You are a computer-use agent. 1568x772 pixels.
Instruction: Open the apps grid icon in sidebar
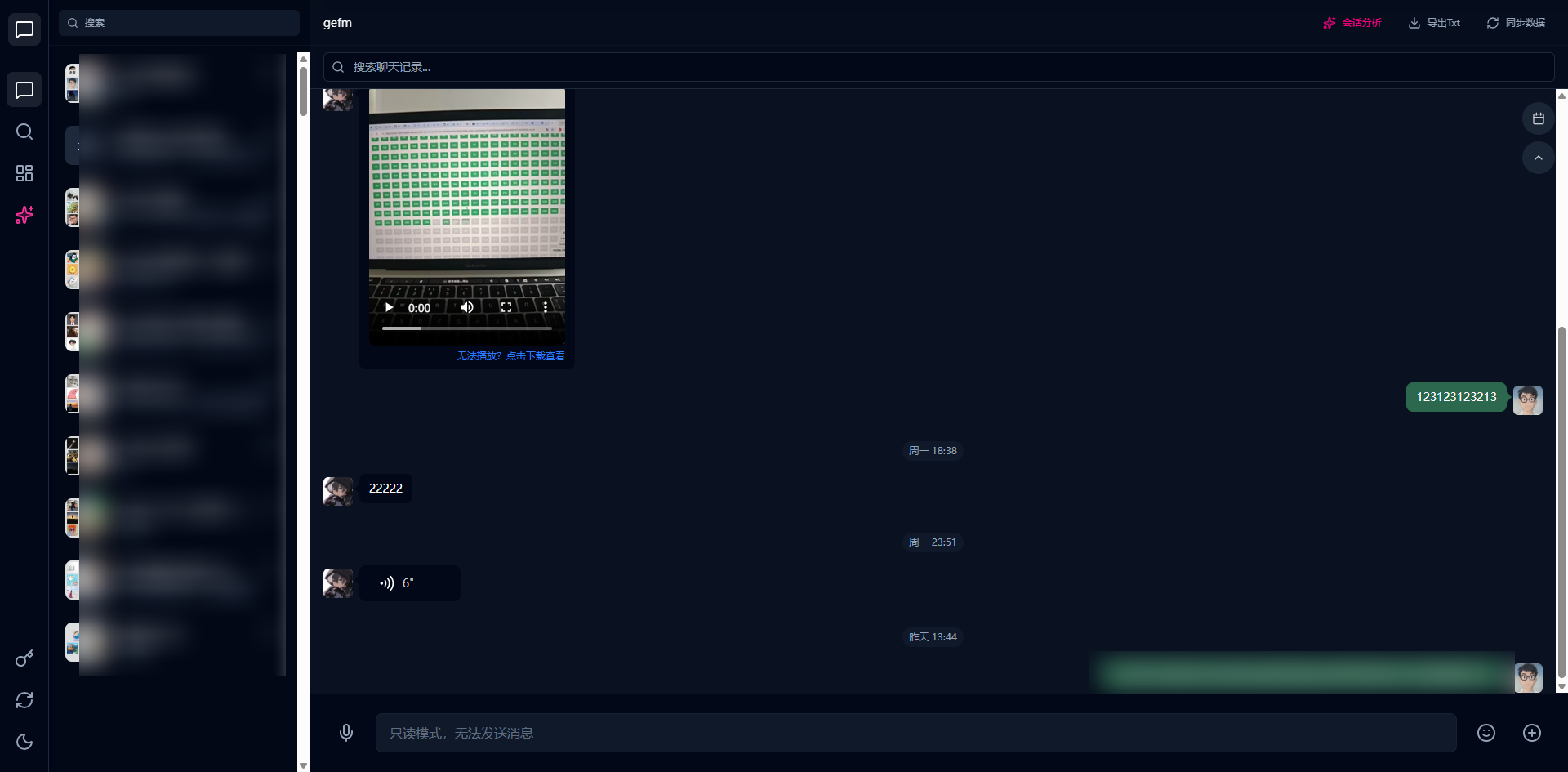(24, 173)
